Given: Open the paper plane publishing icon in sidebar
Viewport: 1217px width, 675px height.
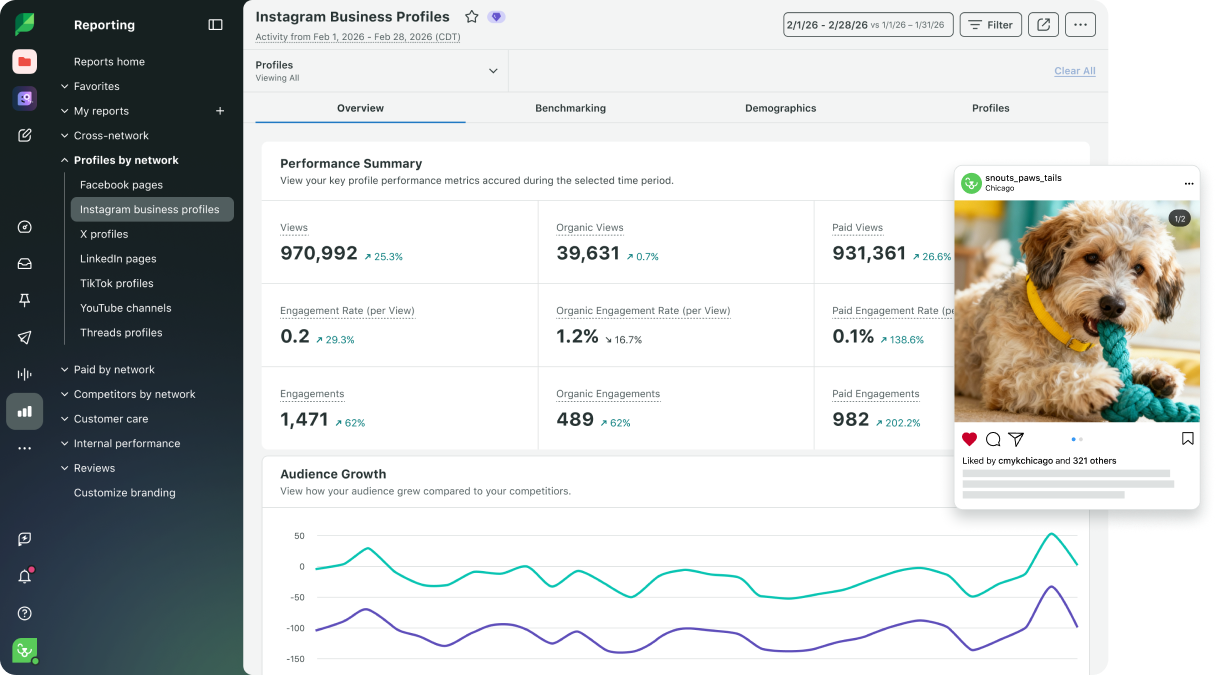Looking at the screenshot, I should (x=25, y=337).
